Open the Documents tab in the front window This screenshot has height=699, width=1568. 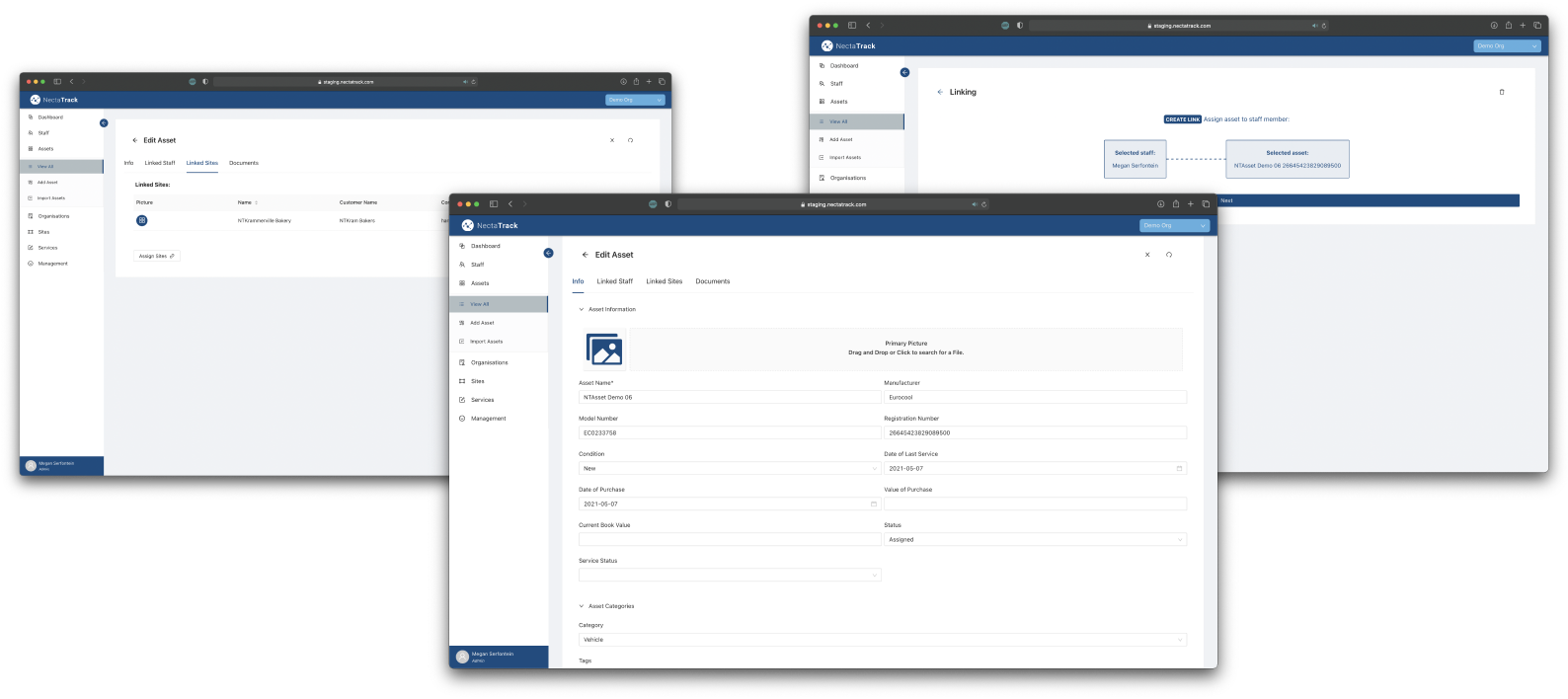[x=712, y=281]
